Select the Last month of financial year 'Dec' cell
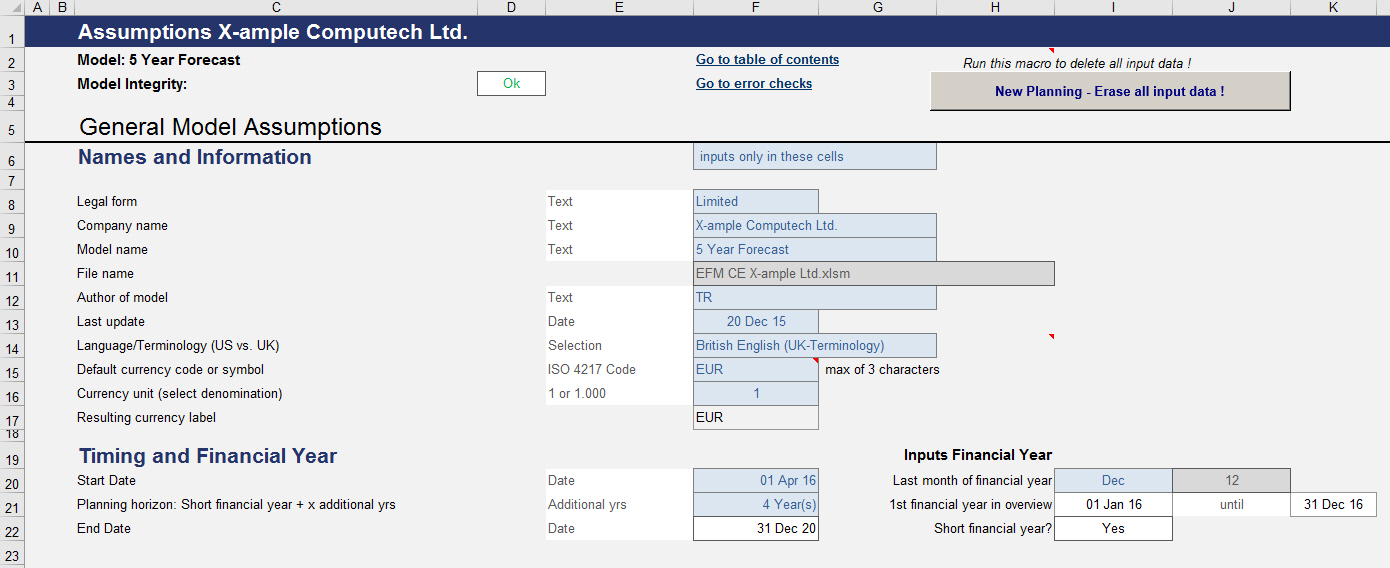1390x568 pixels. pyautogui.click(x=1113, y=481)
